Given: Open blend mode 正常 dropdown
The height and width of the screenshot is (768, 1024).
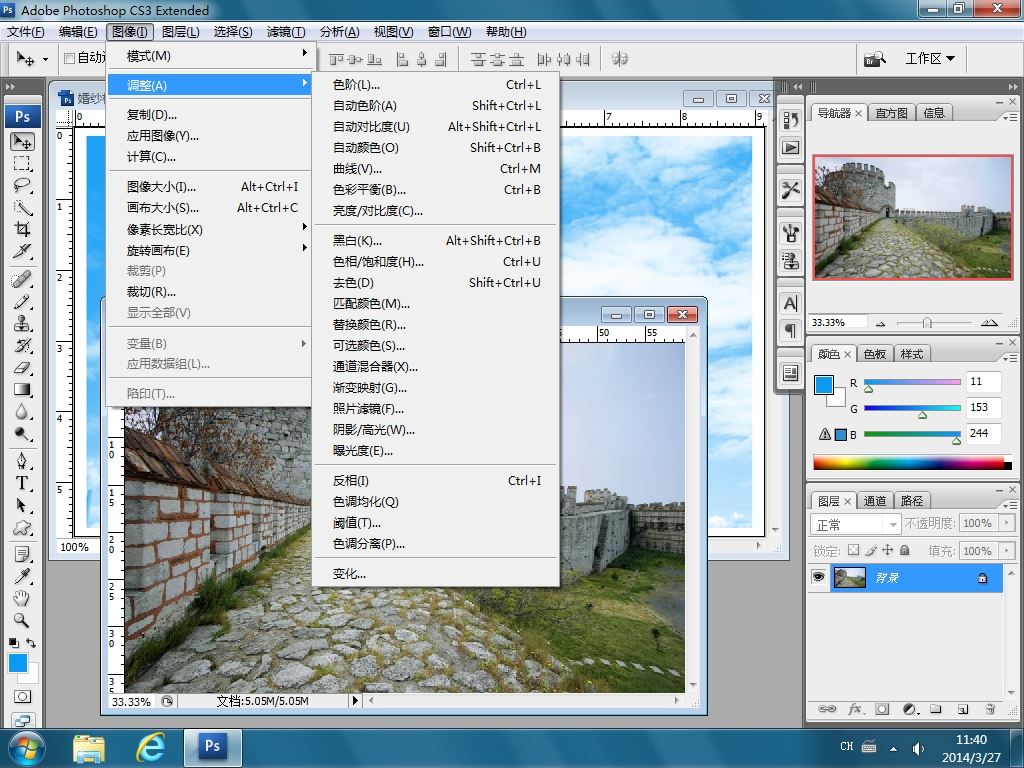Looking at the screenshot, I should (x=856, y=524).
